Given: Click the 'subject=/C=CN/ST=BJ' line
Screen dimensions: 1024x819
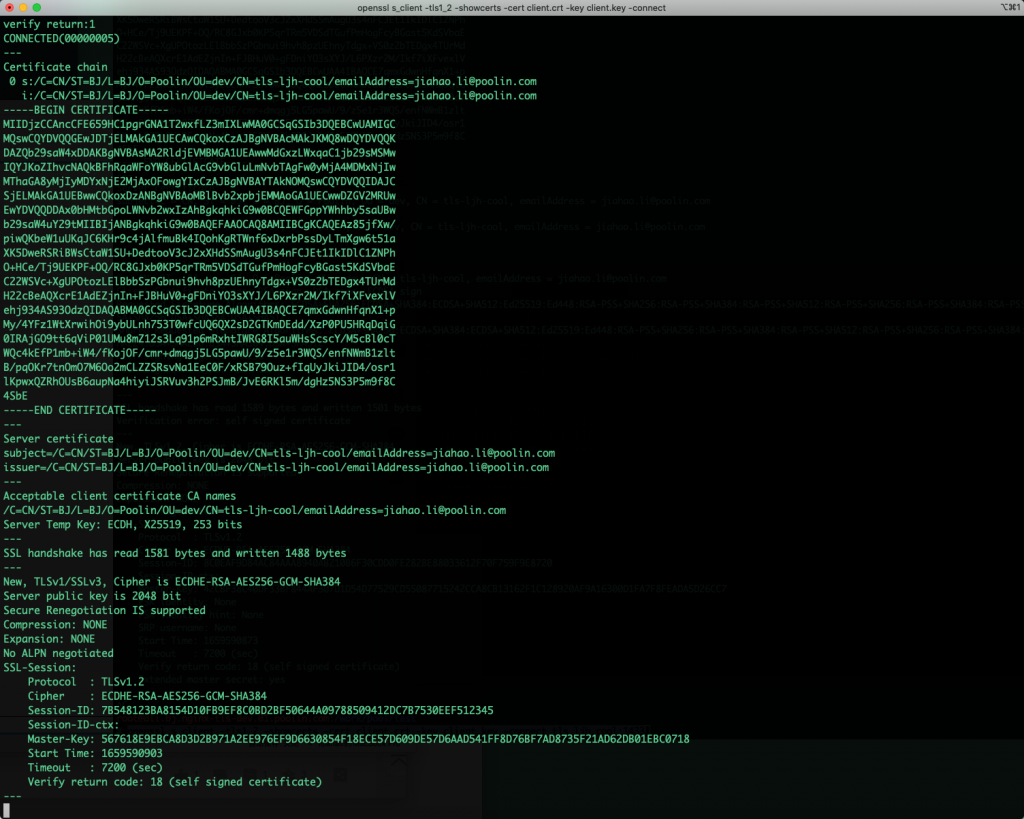Looking at the screenshot, I should coord(279,453).
